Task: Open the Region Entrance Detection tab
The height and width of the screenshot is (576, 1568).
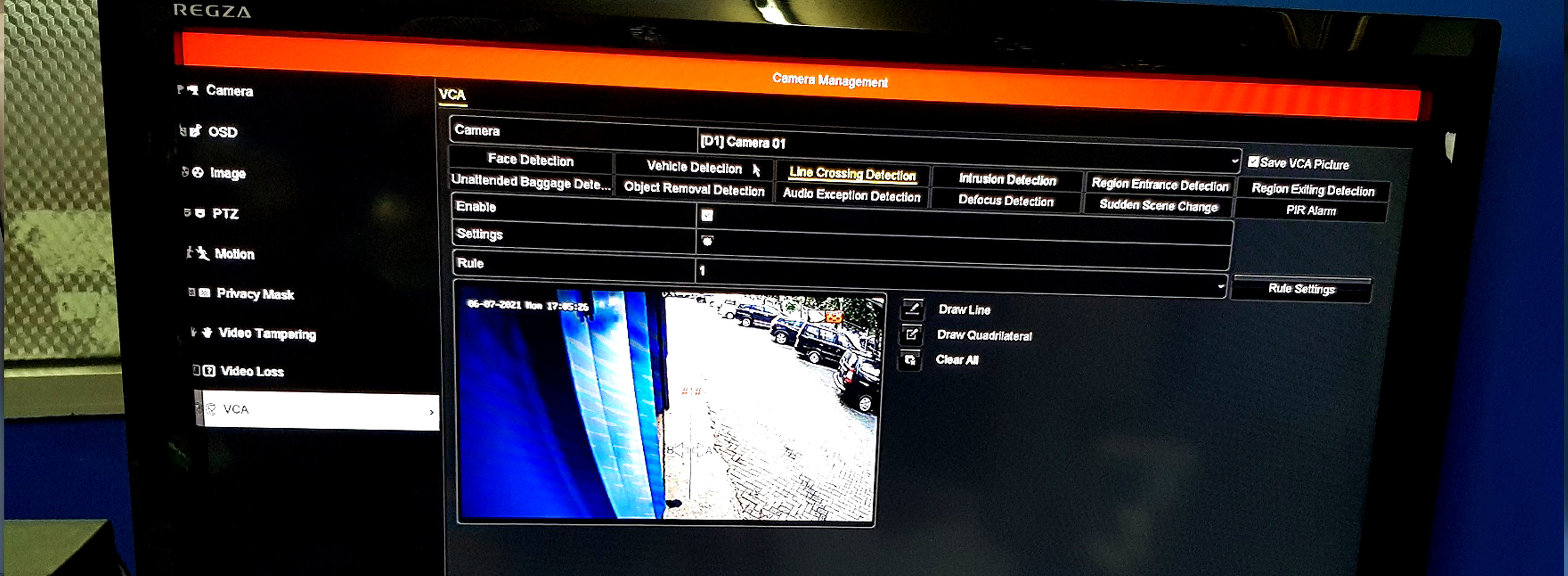Action: click(x=1160, y=185)
